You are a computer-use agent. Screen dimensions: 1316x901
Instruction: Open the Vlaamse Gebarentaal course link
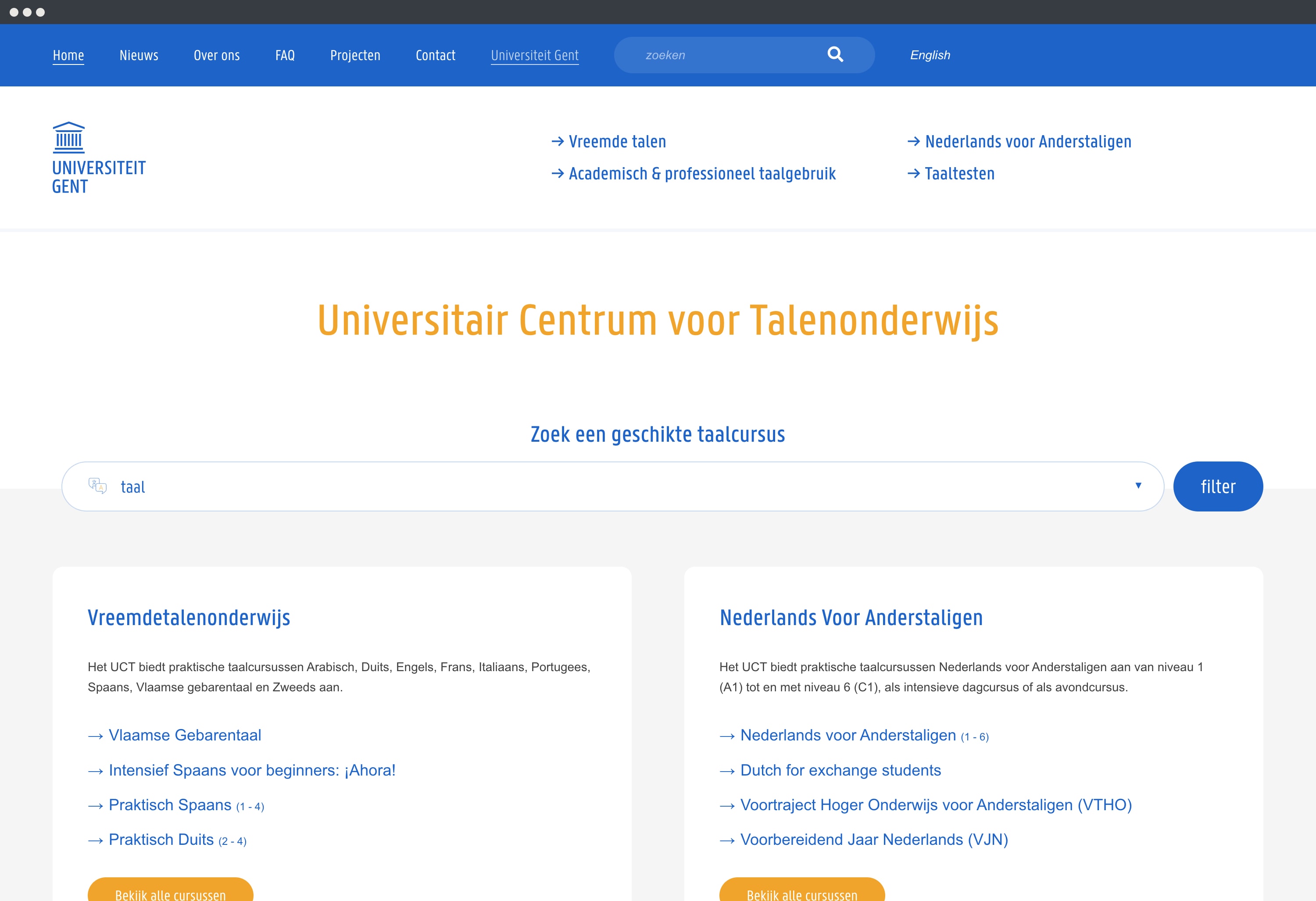185,735
